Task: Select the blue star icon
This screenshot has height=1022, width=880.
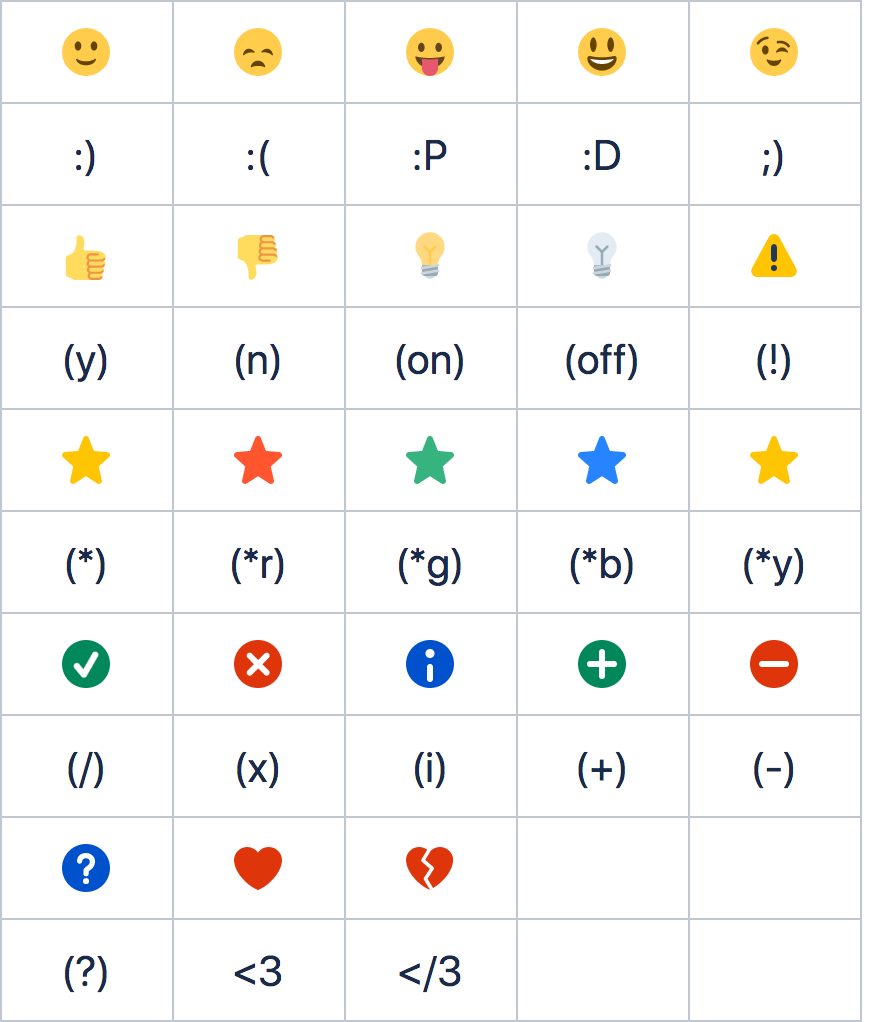Action: (x=602, y=461)
